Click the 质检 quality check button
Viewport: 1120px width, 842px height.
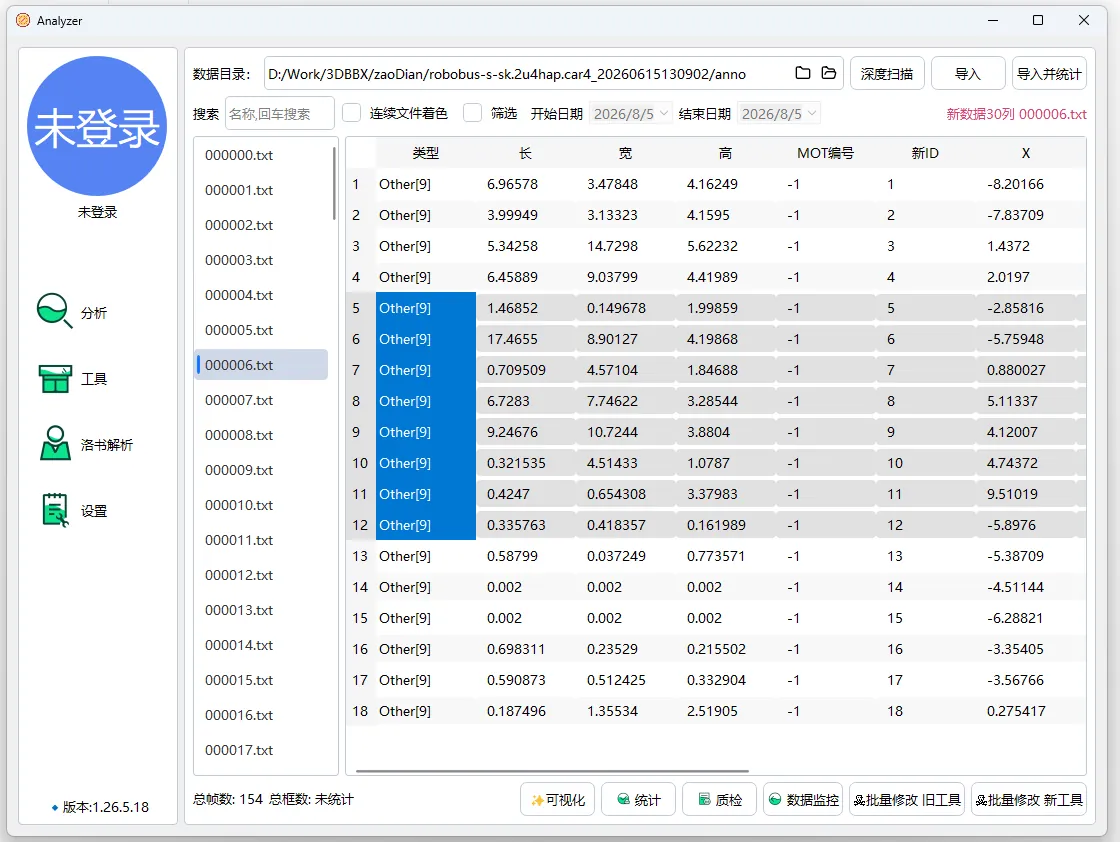point(719,800)
